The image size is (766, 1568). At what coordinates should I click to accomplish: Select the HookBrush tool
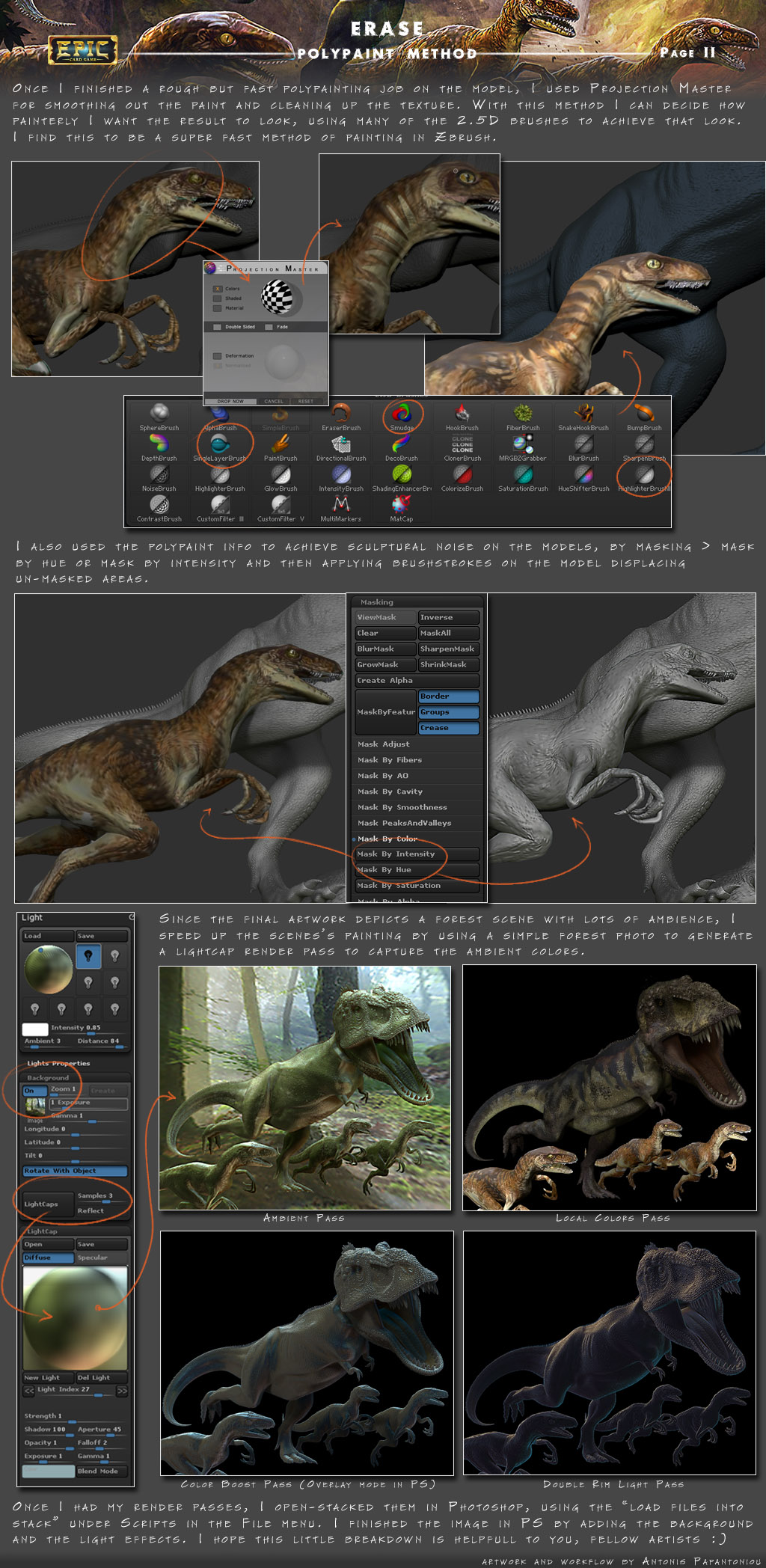[462, 417]
